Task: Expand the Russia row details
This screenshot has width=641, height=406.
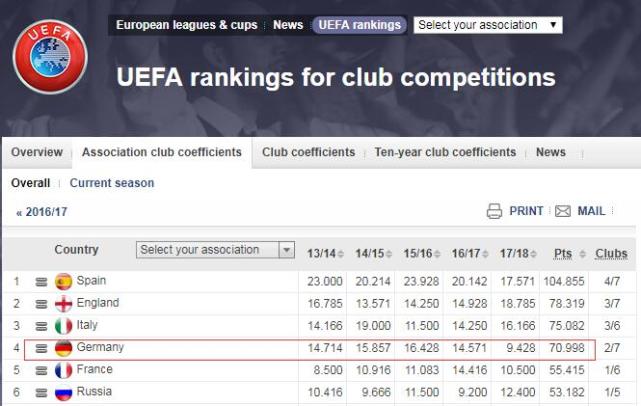Action: (41, 393)
